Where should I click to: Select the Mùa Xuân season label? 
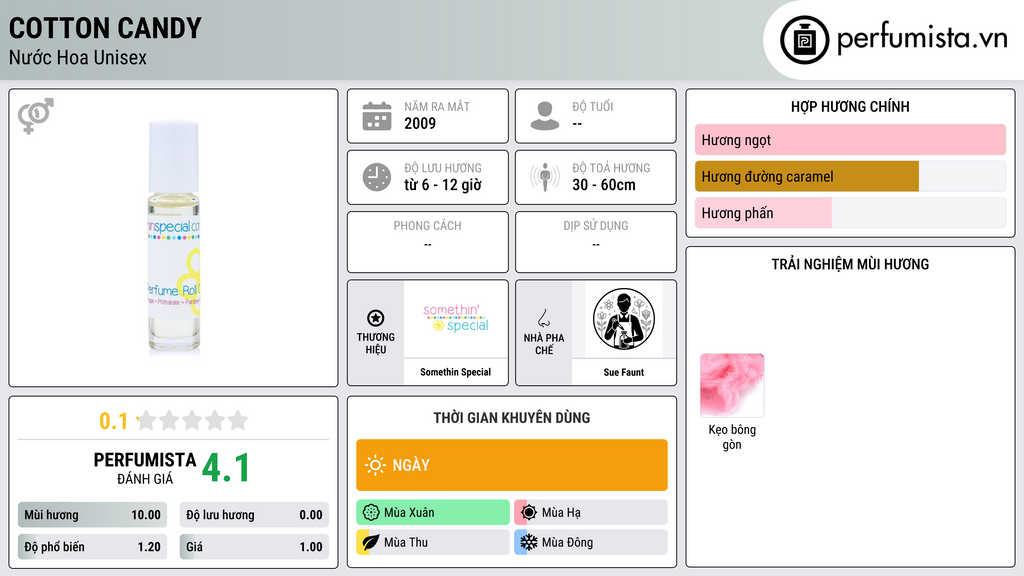(409, 513)
